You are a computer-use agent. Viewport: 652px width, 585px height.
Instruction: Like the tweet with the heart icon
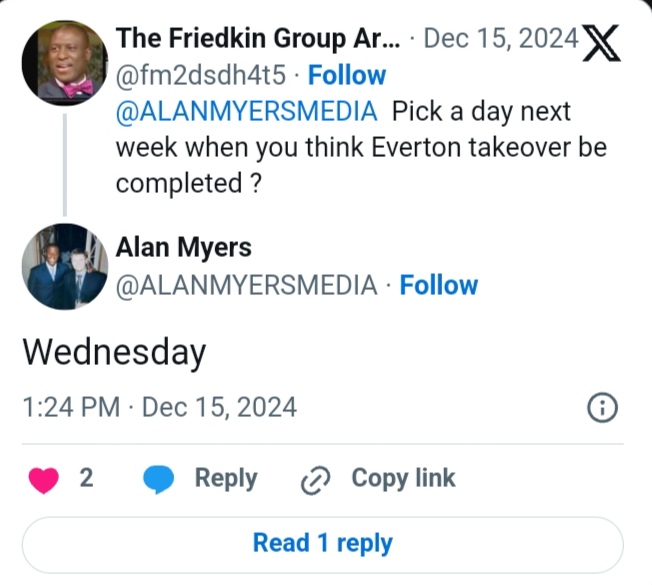44,480
